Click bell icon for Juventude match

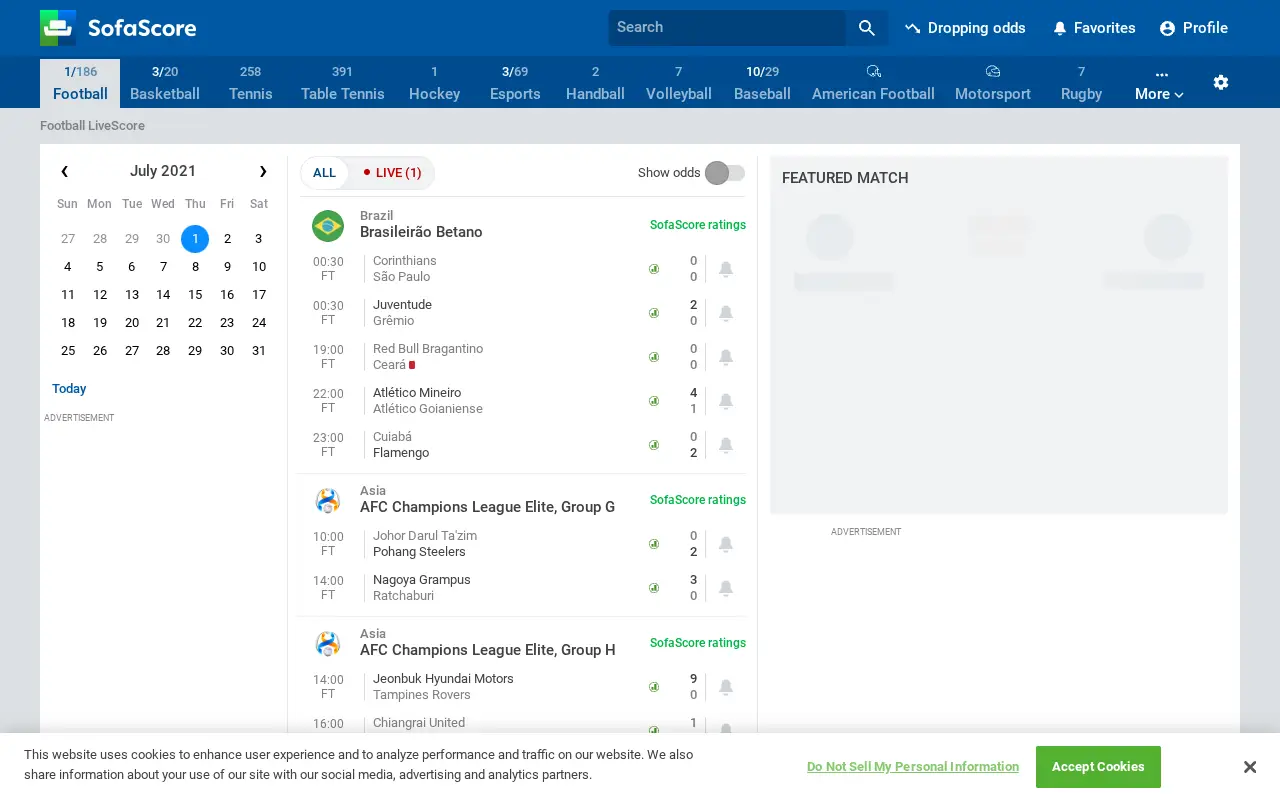click(x=726, y=313)
